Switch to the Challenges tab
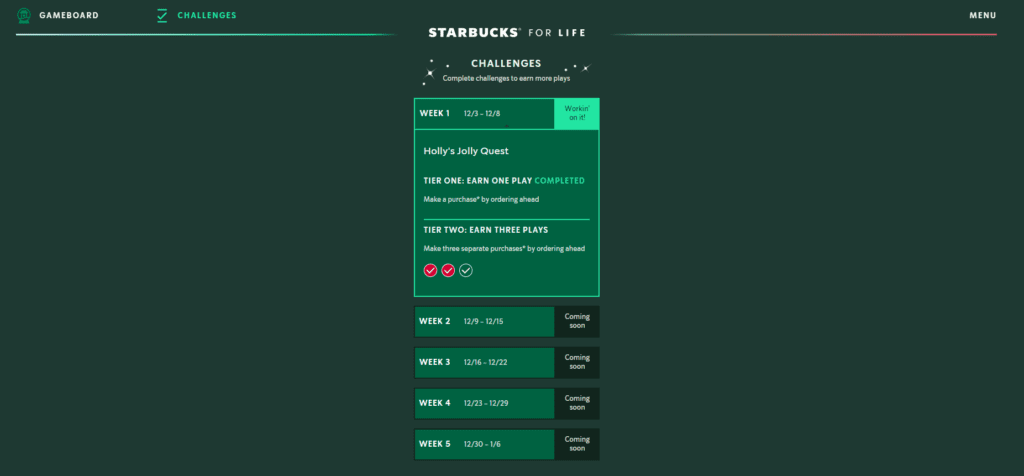The image size is (1024, 476). 206,15
